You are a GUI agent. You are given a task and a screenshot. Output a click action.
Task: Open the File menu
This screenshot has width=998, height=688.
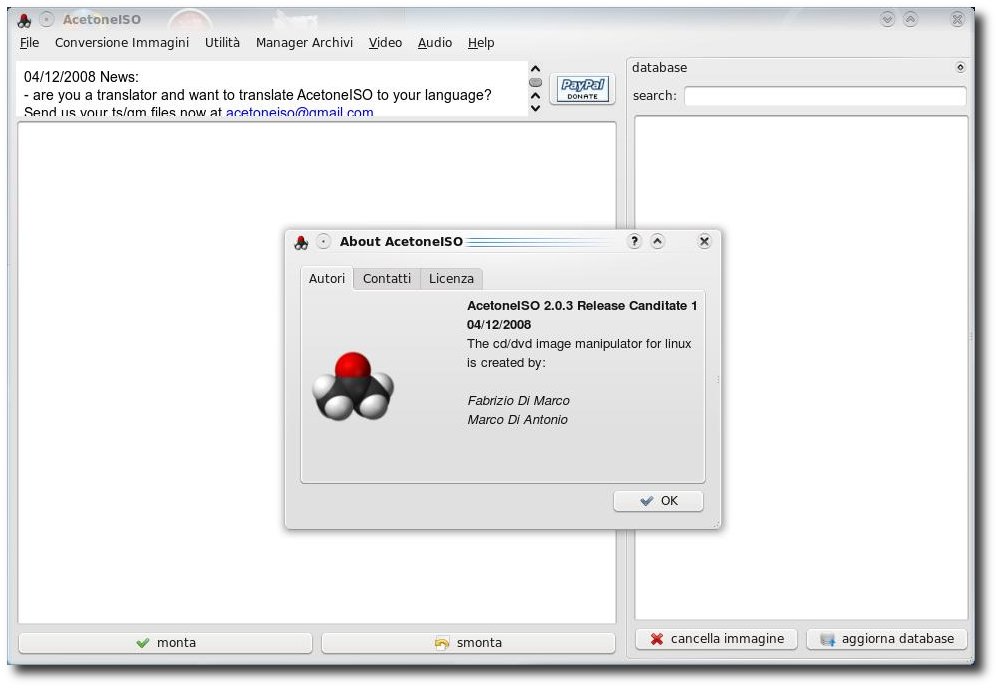click(29, 43)
